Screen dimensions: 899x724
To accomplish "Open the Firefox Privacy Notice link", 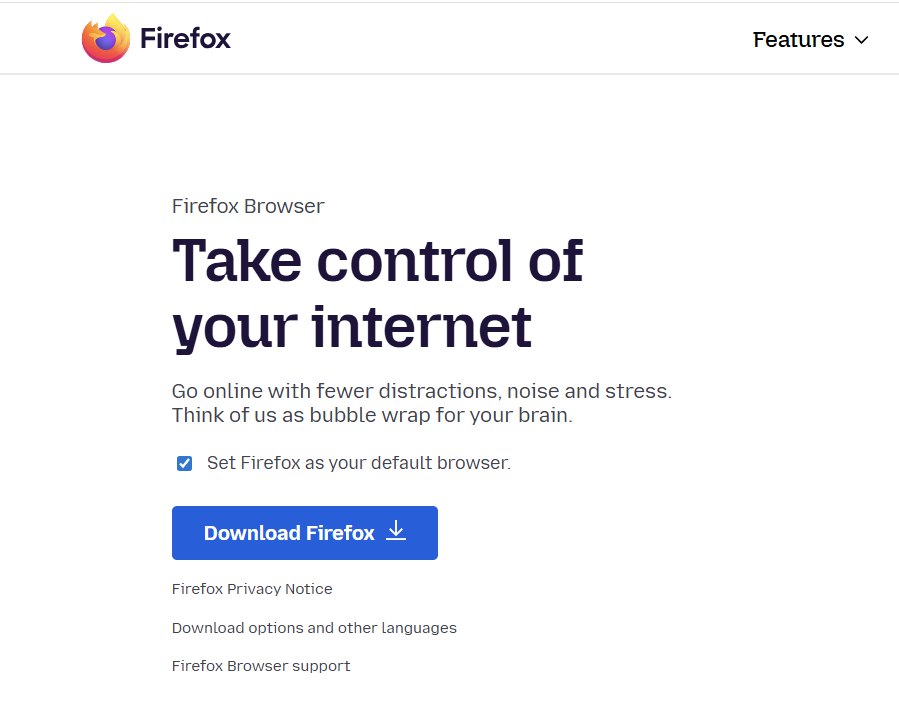I will click(x=251, y=589).
